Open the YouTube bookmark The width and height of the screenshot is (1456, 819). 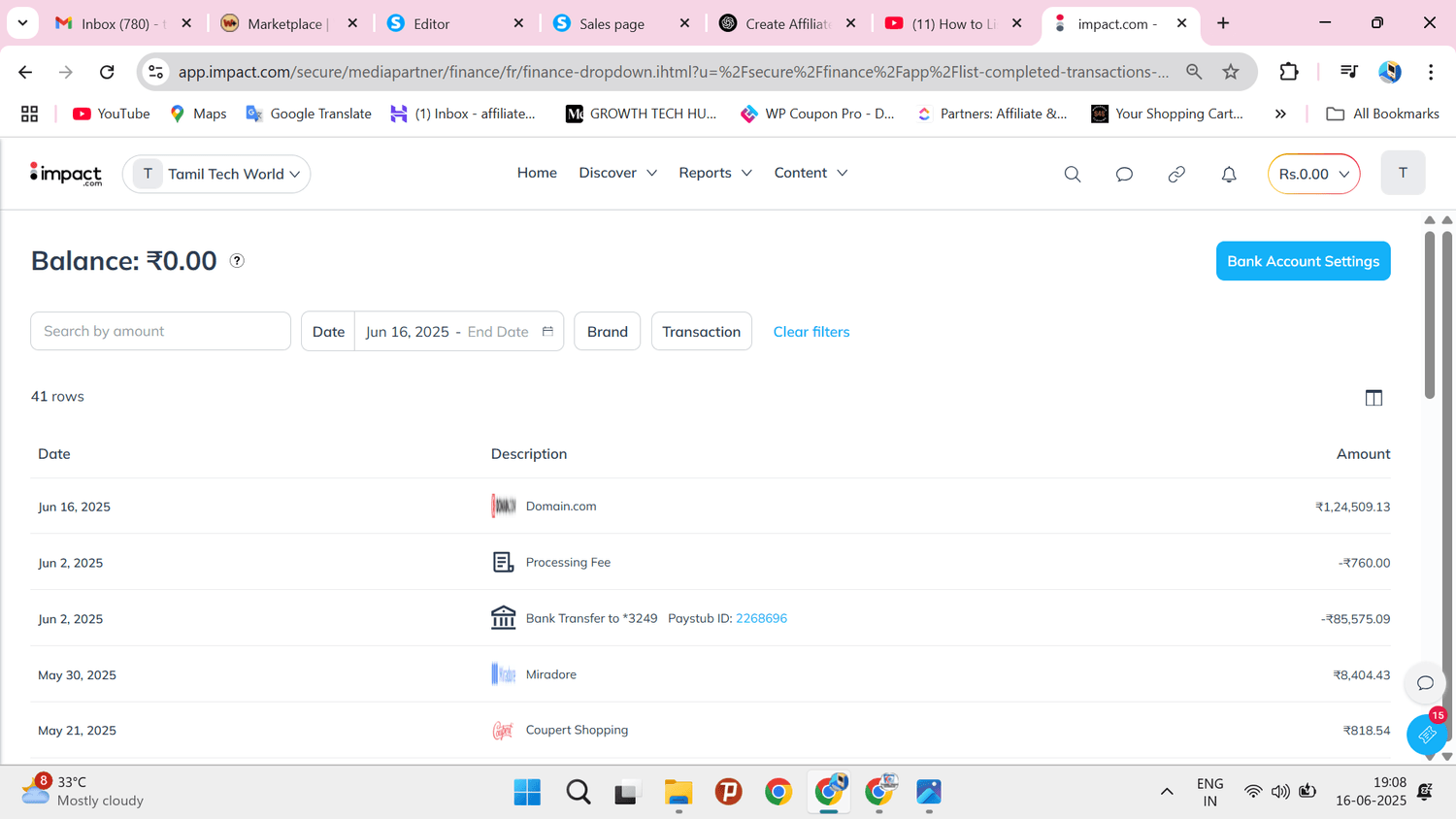click(111, 114)
